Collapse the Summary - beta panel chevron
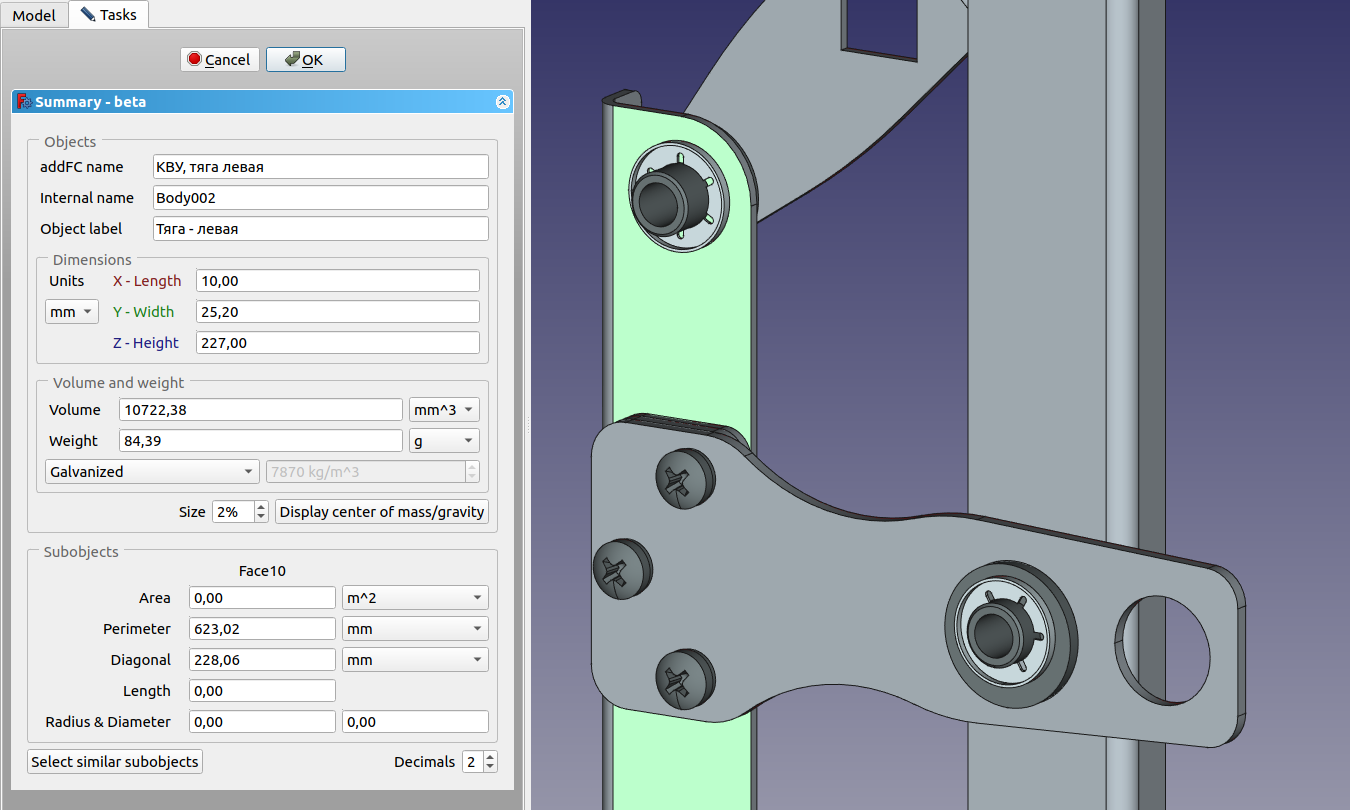Screen dimensions: 1350x810 click(x=503, y=102)
